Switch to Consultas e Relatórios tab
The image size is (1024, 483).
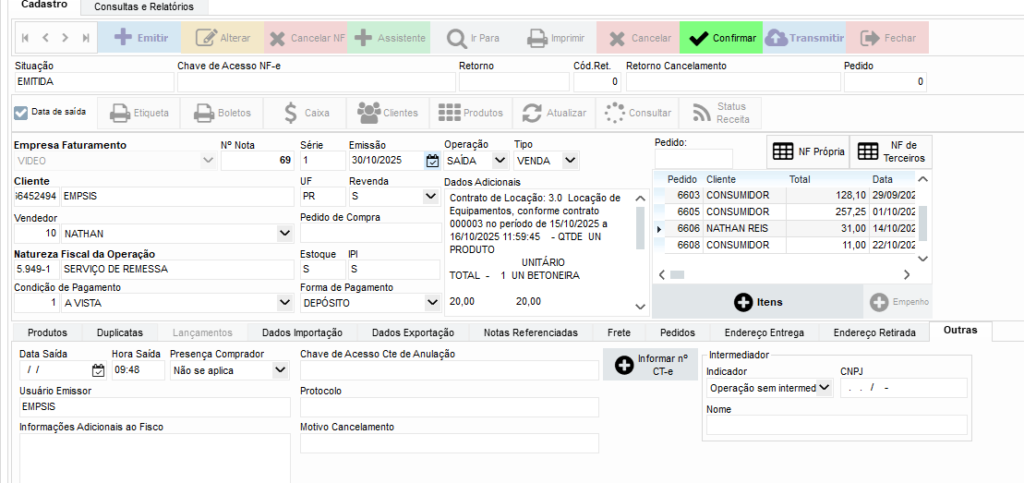coord(144,6)
